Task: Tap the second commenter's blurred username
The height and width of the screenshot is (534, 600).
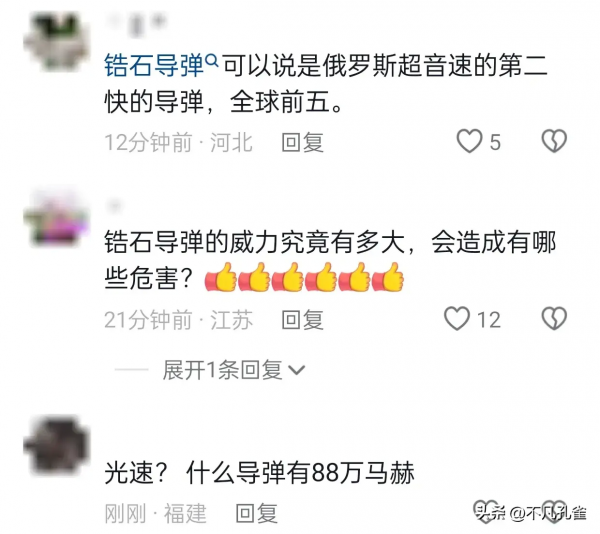Action: (x=114, y=207)
